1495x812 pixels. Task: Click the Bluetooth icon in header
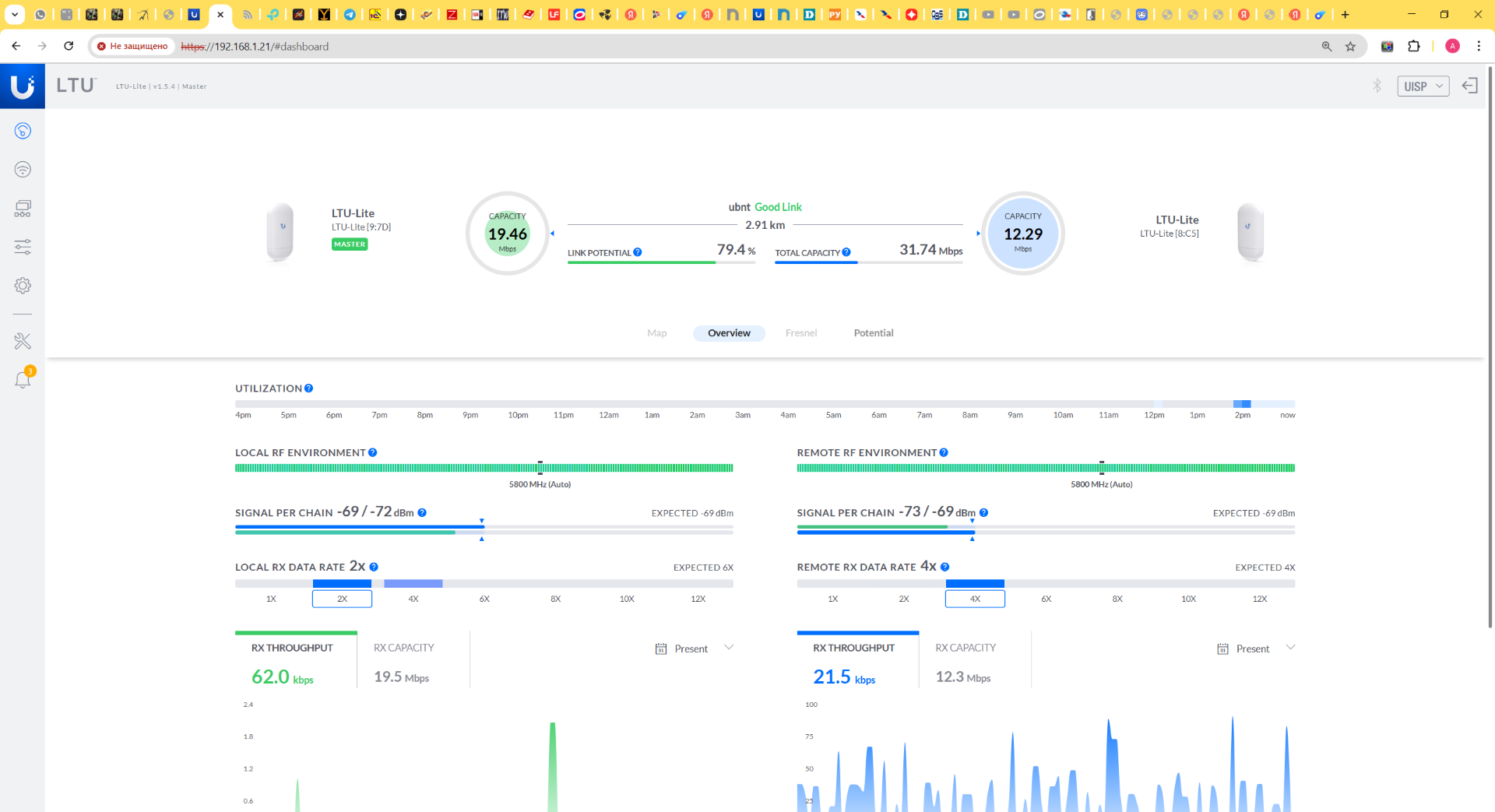pyautogui.click(x=1377, y=86)
